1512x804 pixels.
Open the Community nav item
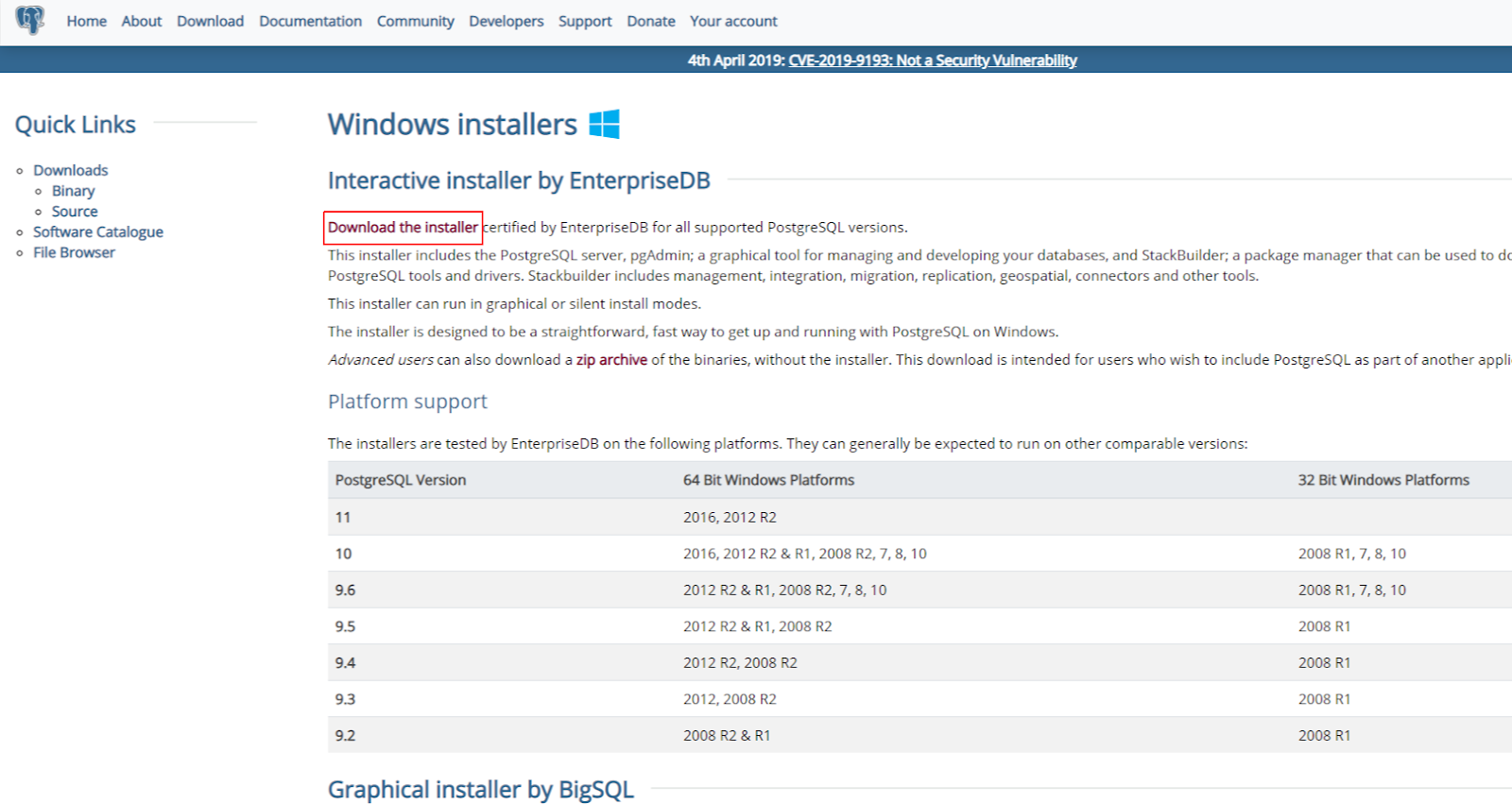coord(415,21)
